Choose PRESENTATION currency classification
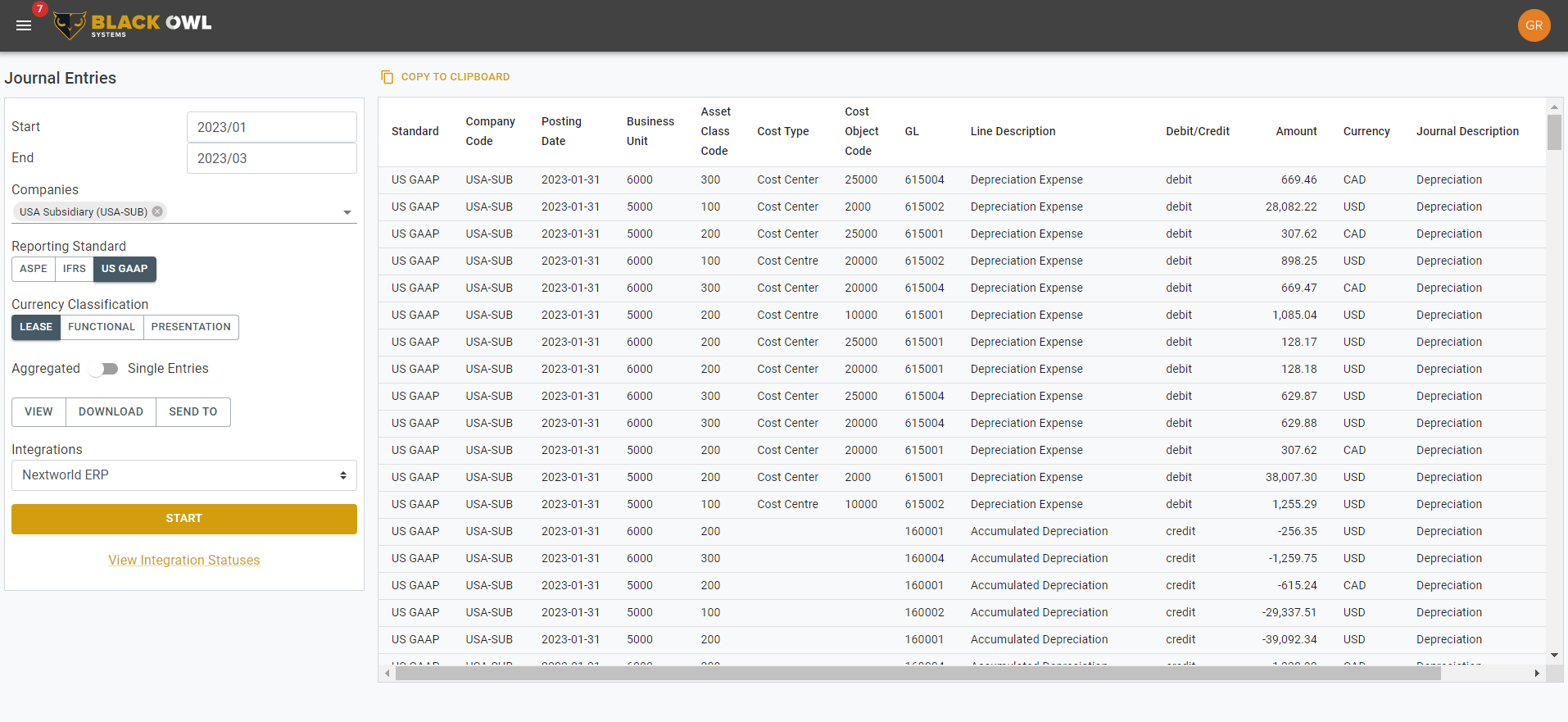 point(191,327)
